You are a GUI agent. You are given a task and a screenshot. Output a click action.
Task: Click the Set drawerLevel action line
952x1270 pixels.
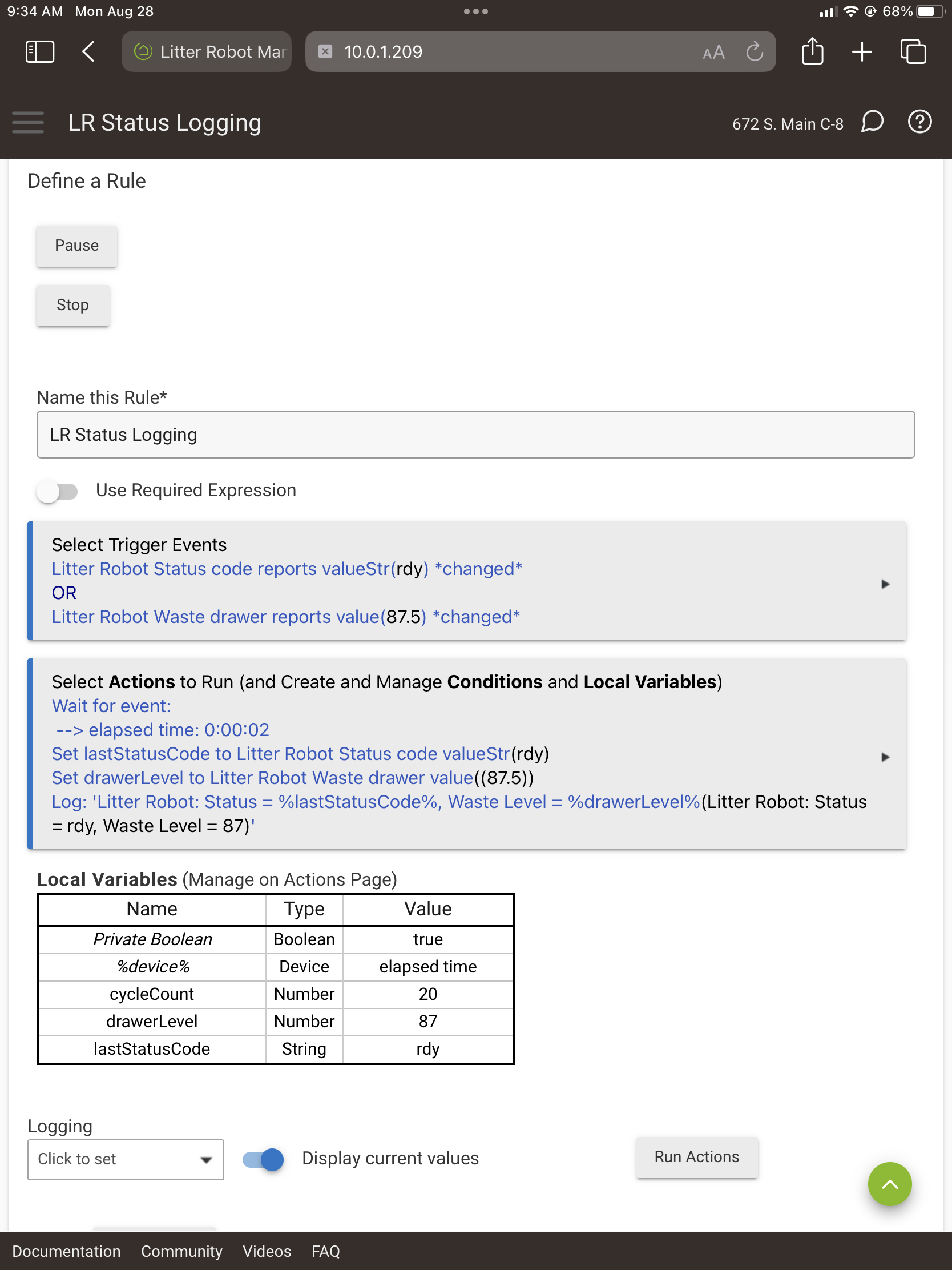[293, 778]
